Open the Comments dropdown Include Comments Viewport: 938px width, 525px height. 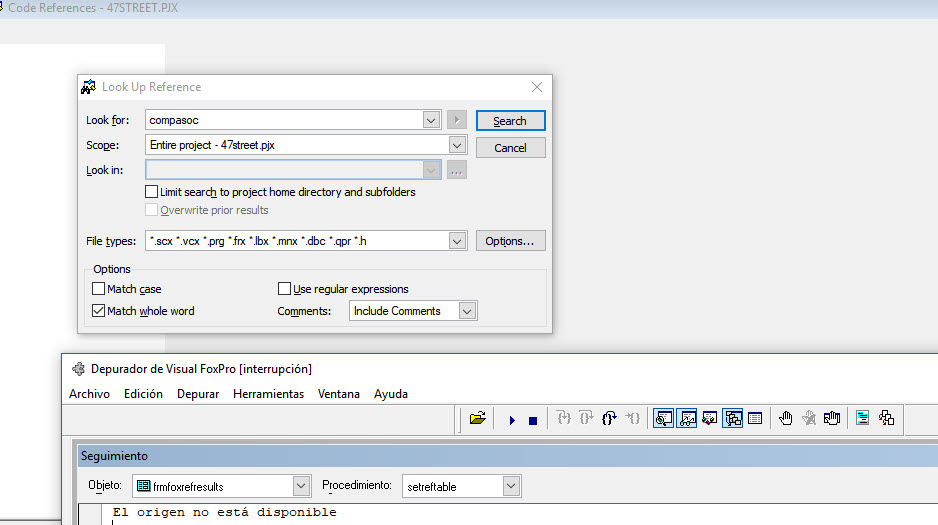[x=467, y=311]
